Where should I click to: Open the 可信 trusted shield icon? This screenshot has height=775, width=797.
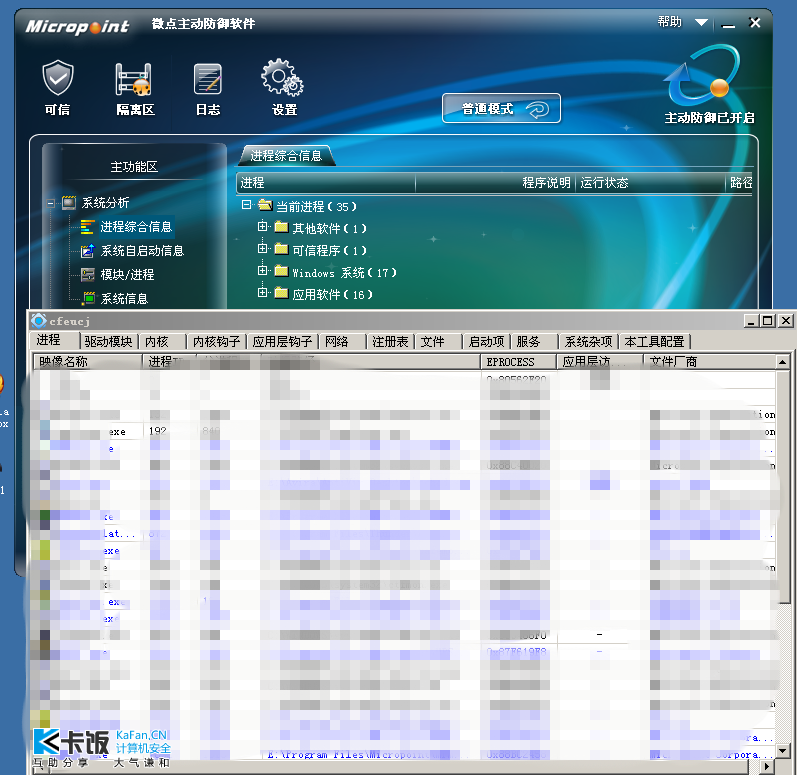click(x=57, y=78)
